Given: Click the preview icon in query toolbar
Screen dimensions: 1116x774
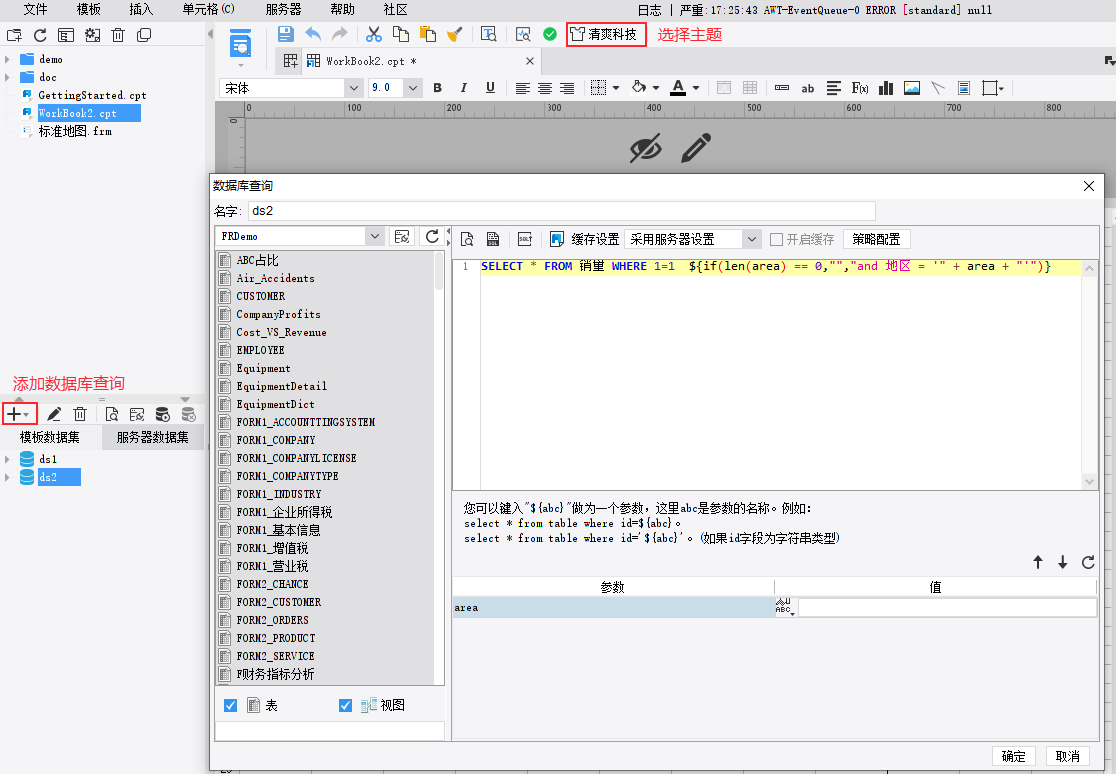Looking at the screenshot, I should tap(466, 239).
